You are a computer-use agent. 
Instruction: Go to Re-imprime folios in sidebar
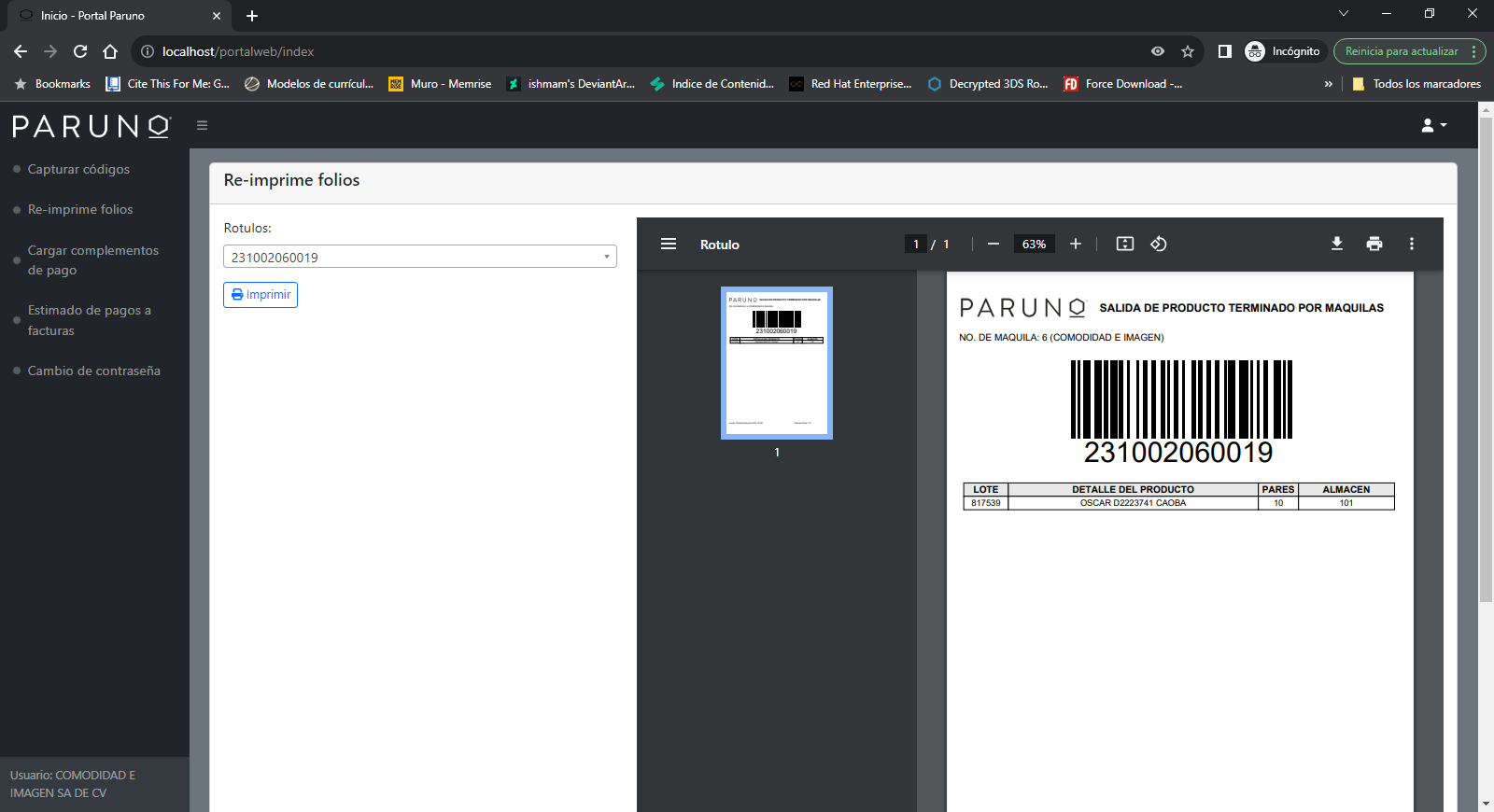click(x=80, y=209)
